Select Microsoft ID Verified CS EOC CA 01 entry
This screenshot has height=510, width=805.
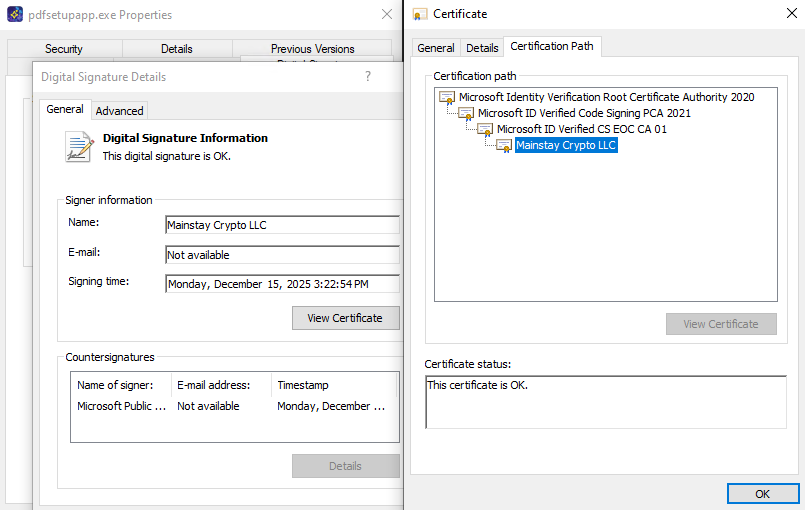pos(581,130)
